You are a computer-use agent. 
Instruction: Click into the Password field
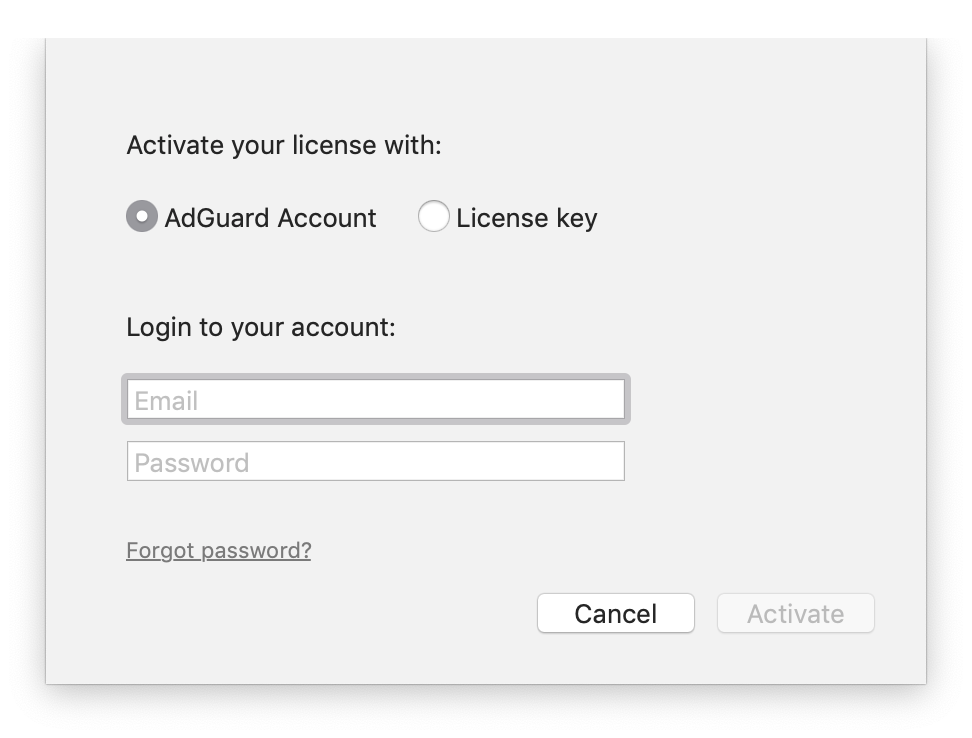click(x=376, y=462)
